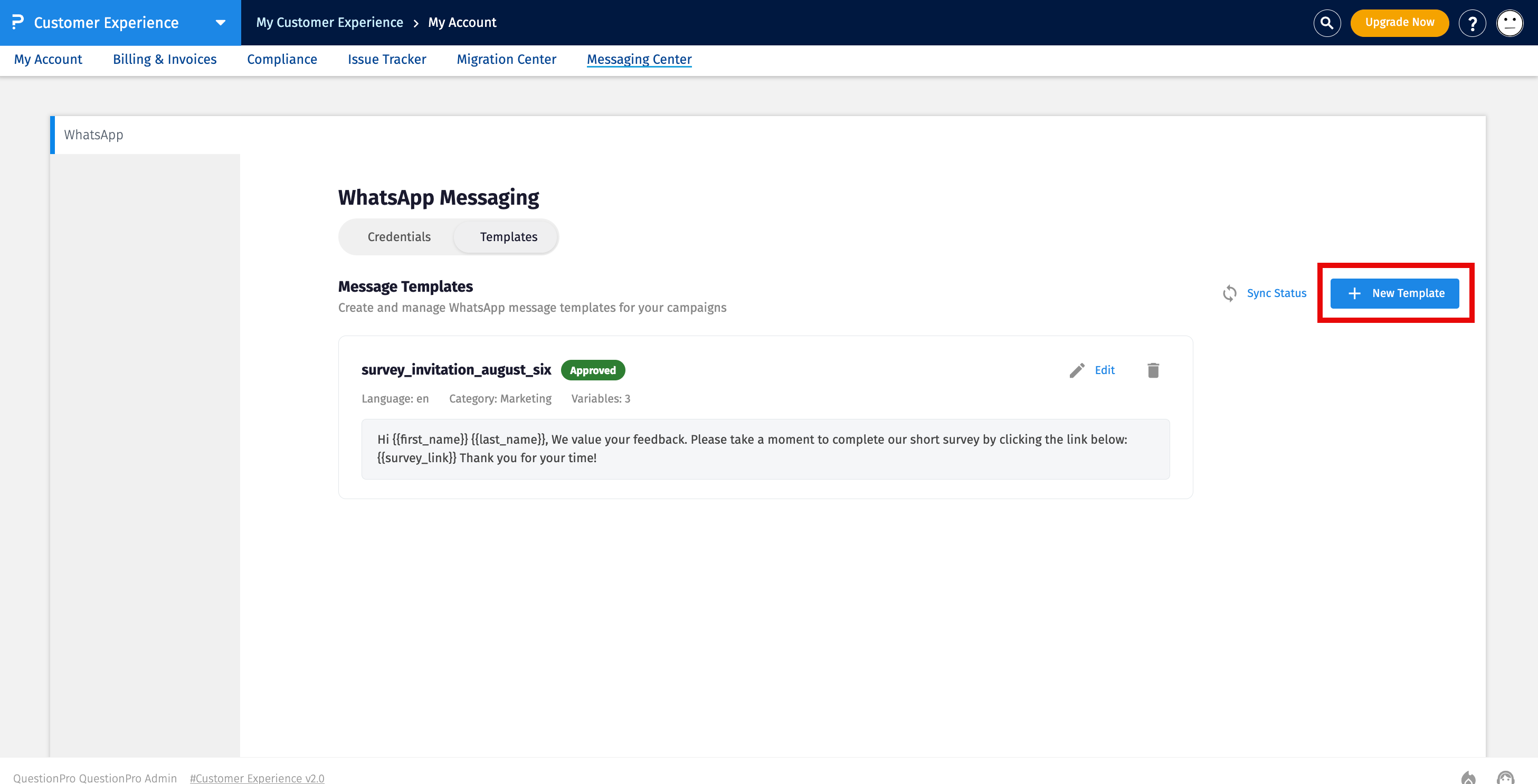The image size is (1538, 784).
Task: Click the 'Language: en' label
Action: coord(395,398)
